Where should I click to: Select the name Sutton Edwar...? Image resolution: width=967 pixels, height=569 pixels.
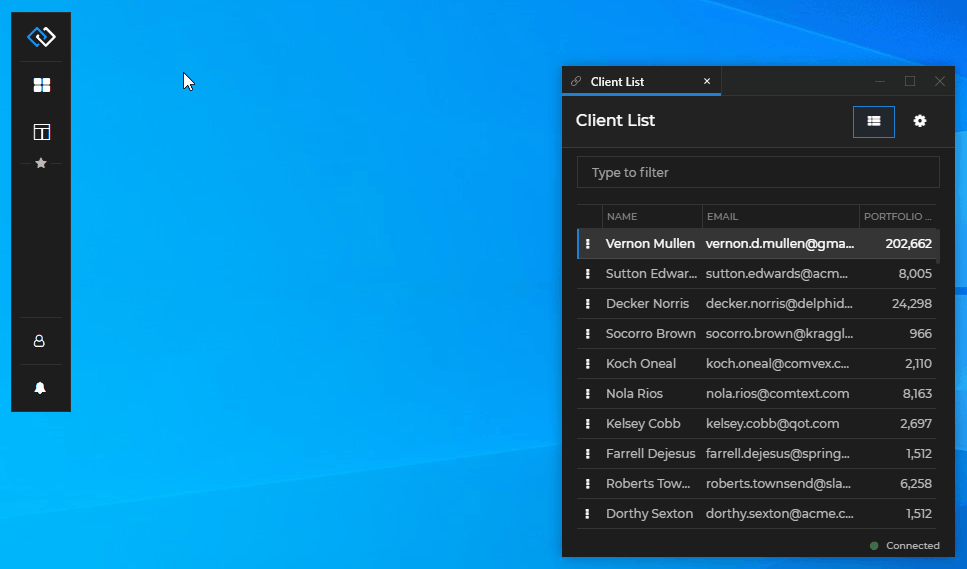[x=651, y=274]
